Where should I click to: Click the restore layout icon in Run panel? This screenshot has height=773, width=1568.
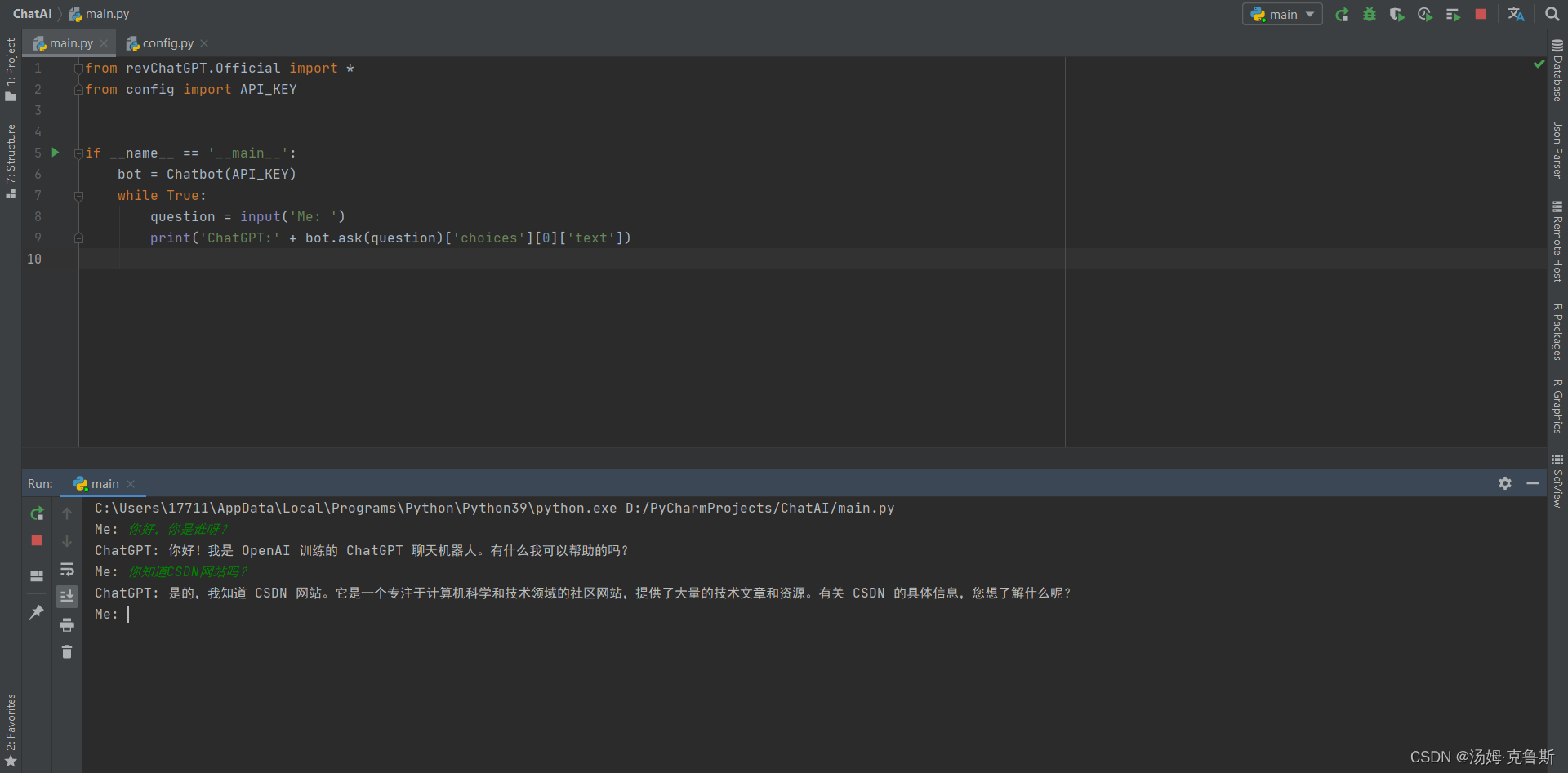37,576
